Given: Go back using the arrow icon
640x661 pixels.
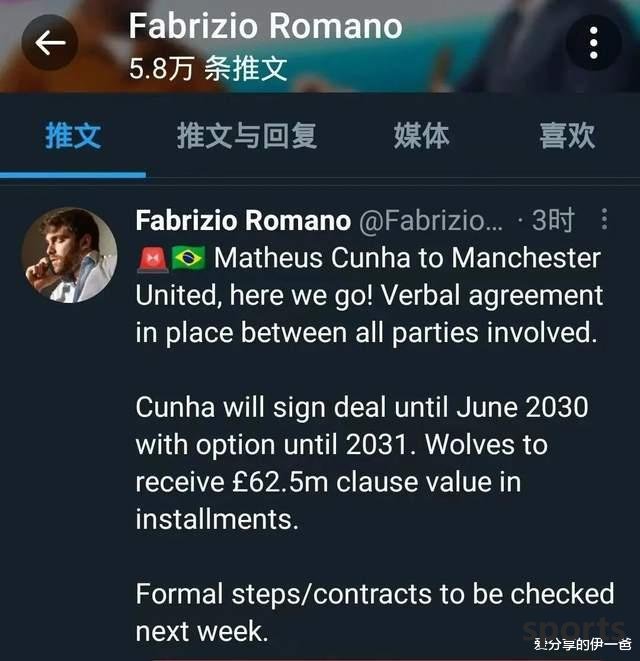Looking at the screenshot, I should click(50, 43).
